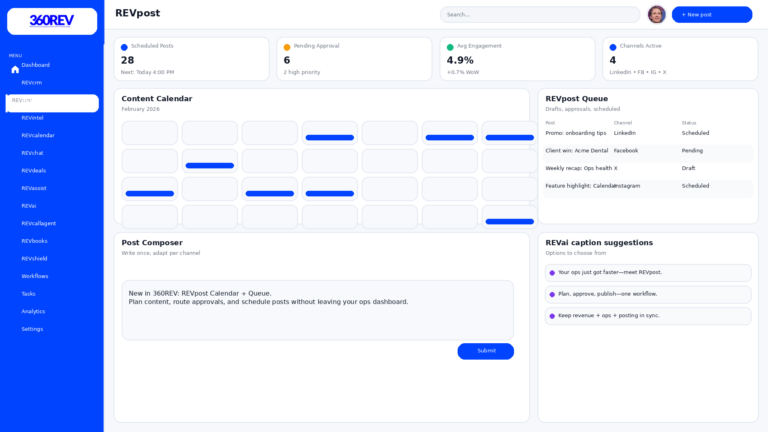768x432 pixels.
Task: Click the blue Scheduled Posts indicator dot
Action: click(x=124, y=47)
